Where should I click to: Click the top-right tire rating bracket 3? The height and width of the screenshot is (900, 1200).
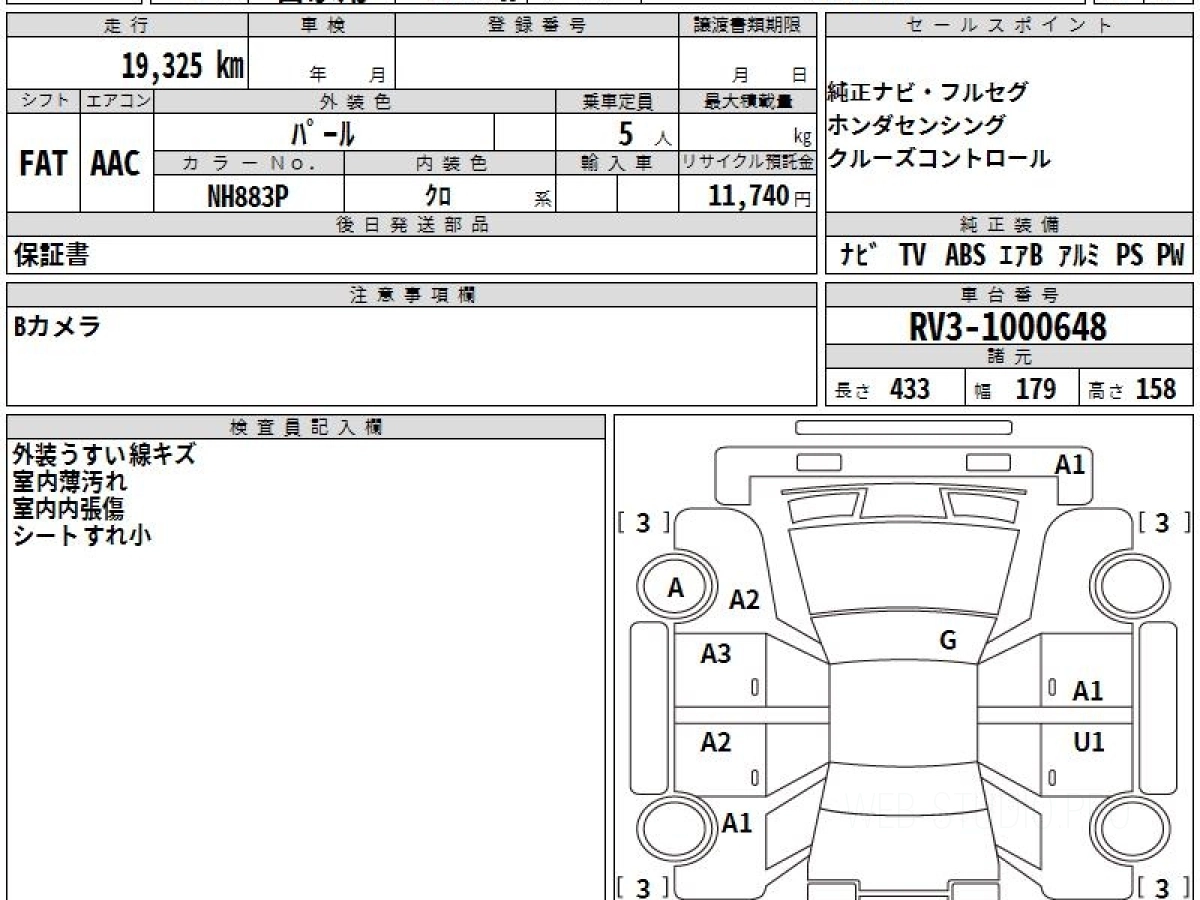tap(1162, 523)
